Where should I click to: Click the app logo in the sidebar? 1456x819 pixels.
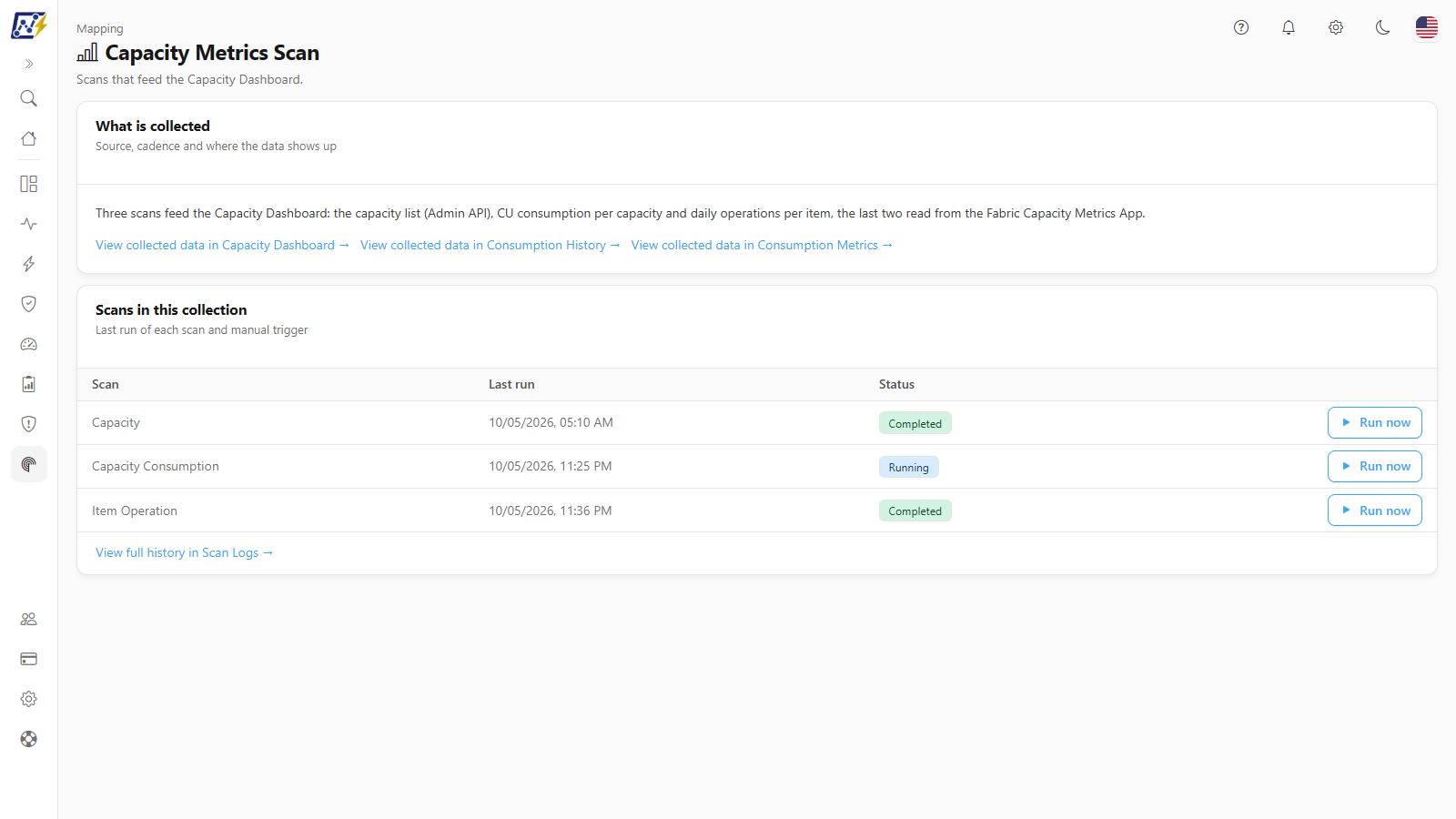29,25
